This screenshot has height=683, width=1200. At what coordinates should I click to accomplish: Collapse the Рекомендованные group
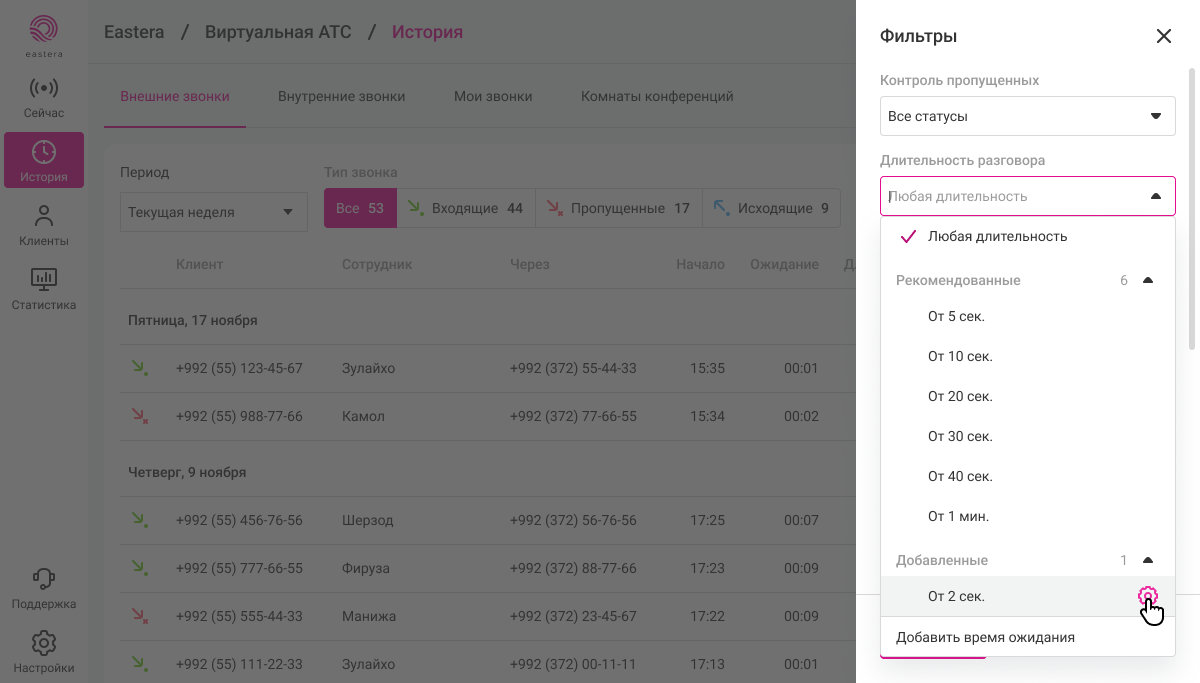coord(1148,281)
